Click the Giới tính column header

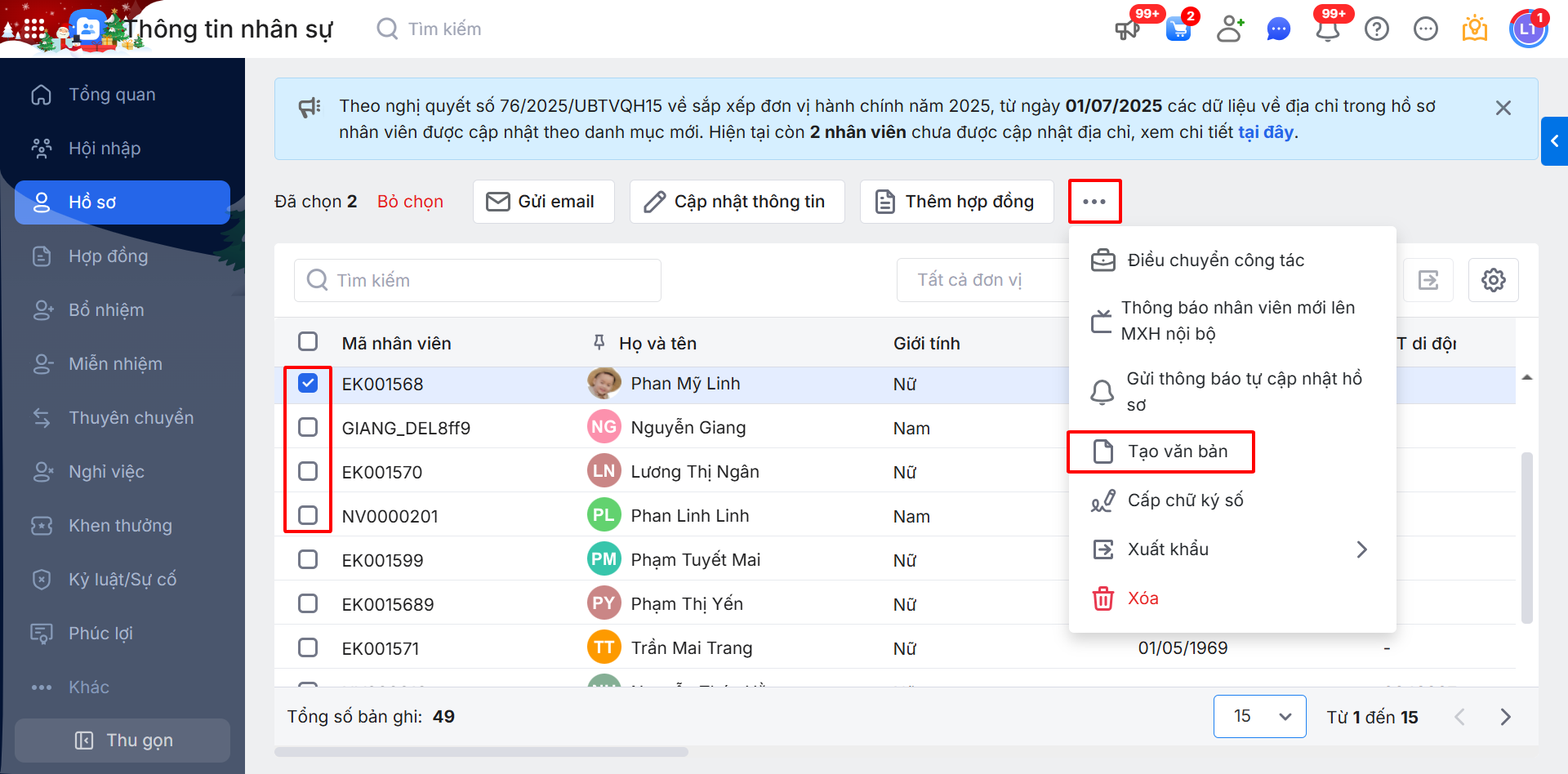tap(927, 344)
